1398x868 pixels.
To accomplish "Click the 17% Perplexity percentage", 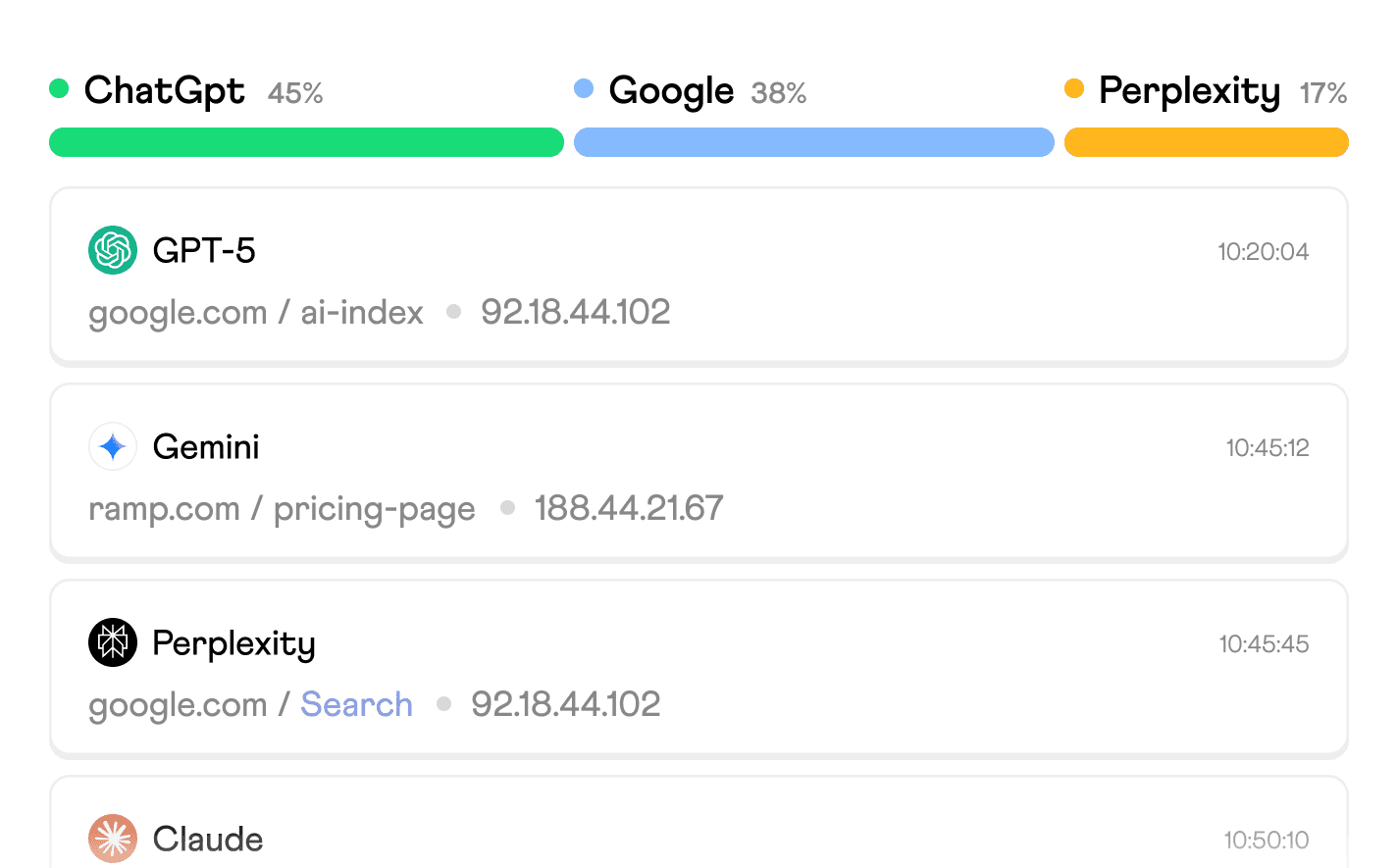I will click(x=1323, y=93).
